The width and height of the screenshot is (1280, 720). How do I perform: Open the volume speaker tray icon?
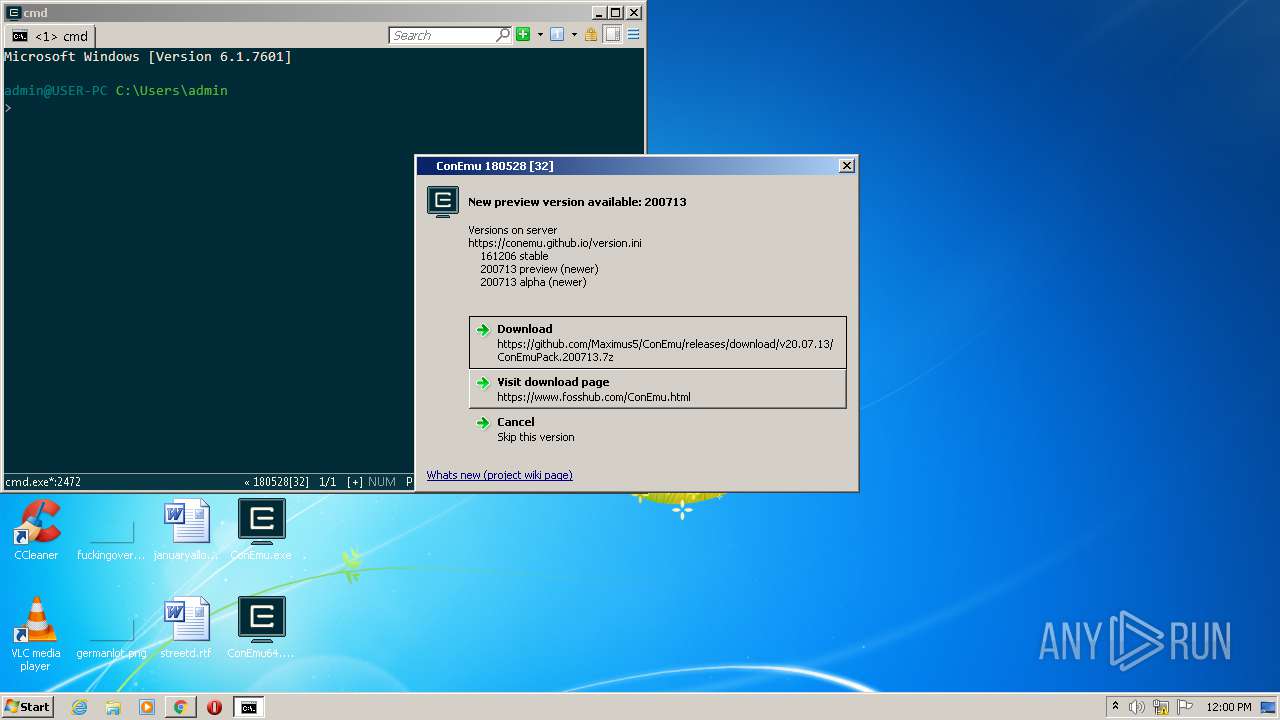tap(1137, 707)
